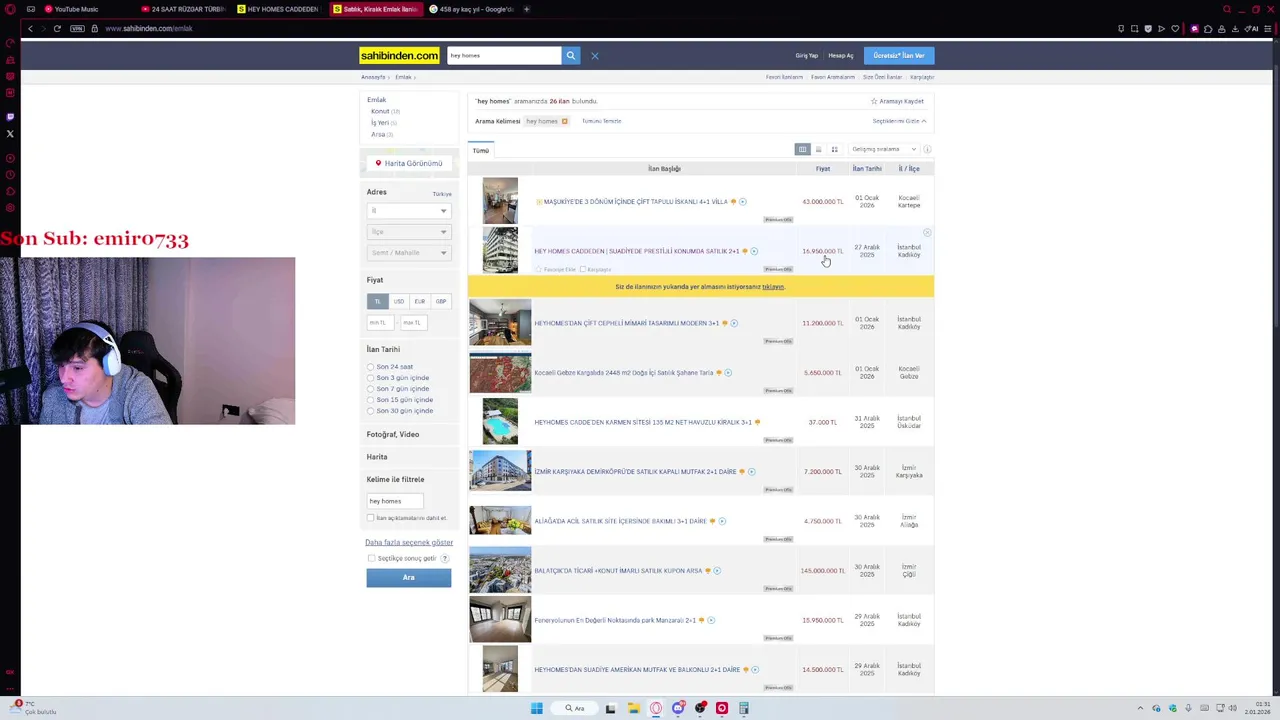Image resolution: width=1280 pixels, height=720 pixels.
Task: Open the sahibinden.com logo homepage
Action: coord(399,55)
